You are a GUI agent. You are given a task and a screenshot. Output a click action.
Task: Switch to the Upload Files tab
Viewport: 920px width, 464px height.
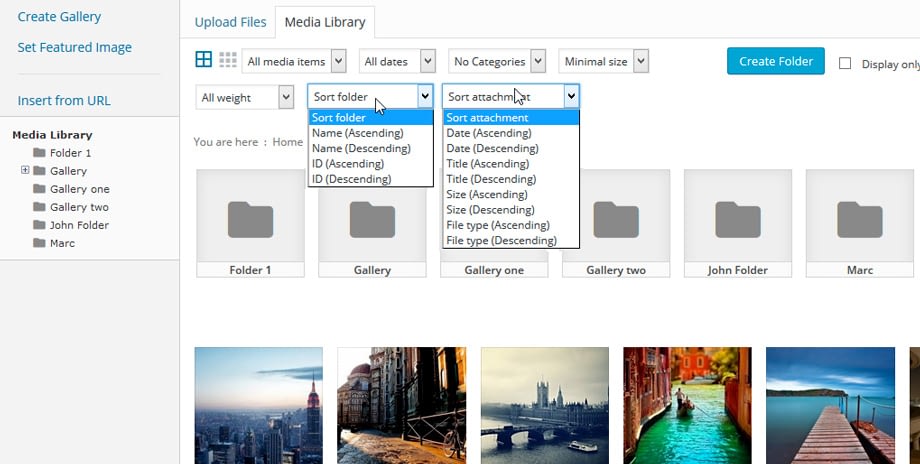click(x=230, y=22)
